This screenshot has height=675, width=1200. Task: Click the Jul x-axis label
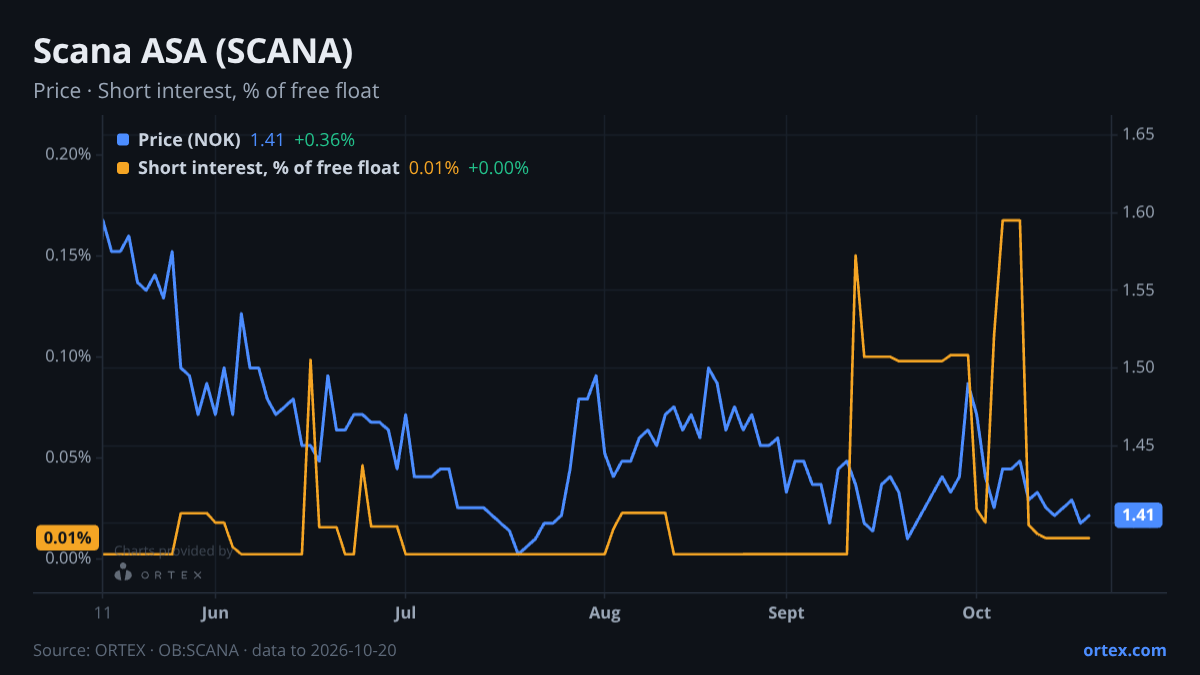click(405, 613)
